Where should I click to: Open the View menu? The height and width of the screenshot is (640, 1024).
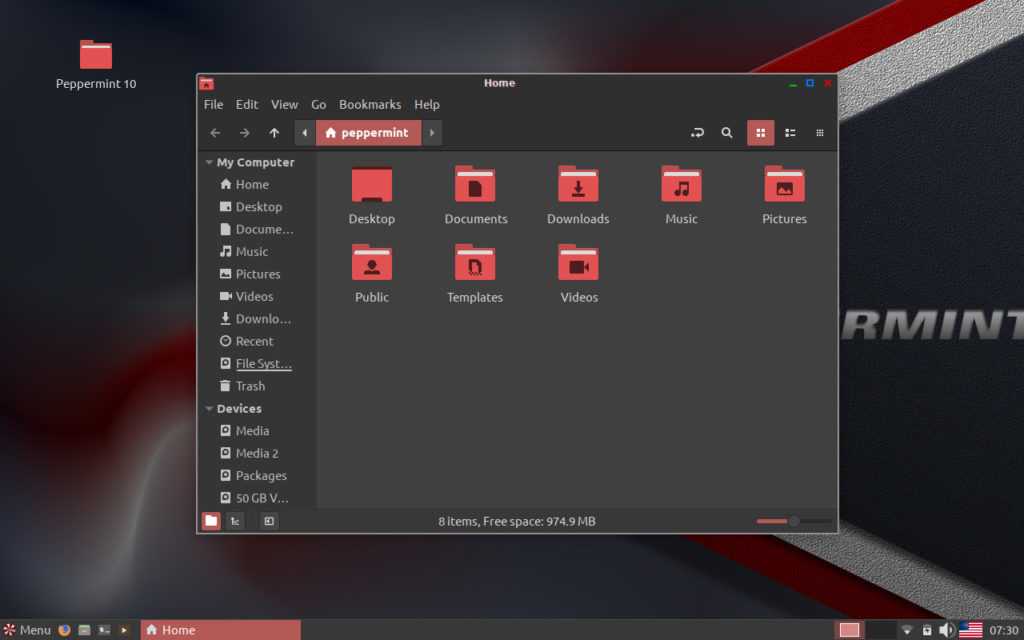click(x=284, y=104)
